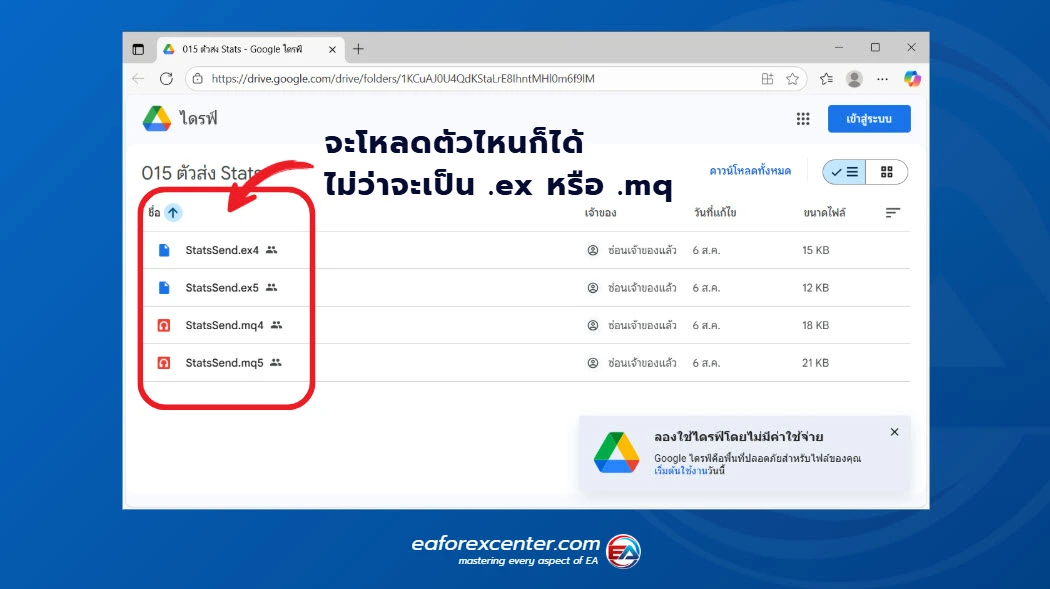Click shared people icon beside StatsSend.ex4
The width and height of the screenshot is (1050, 589).
(271, 250)
